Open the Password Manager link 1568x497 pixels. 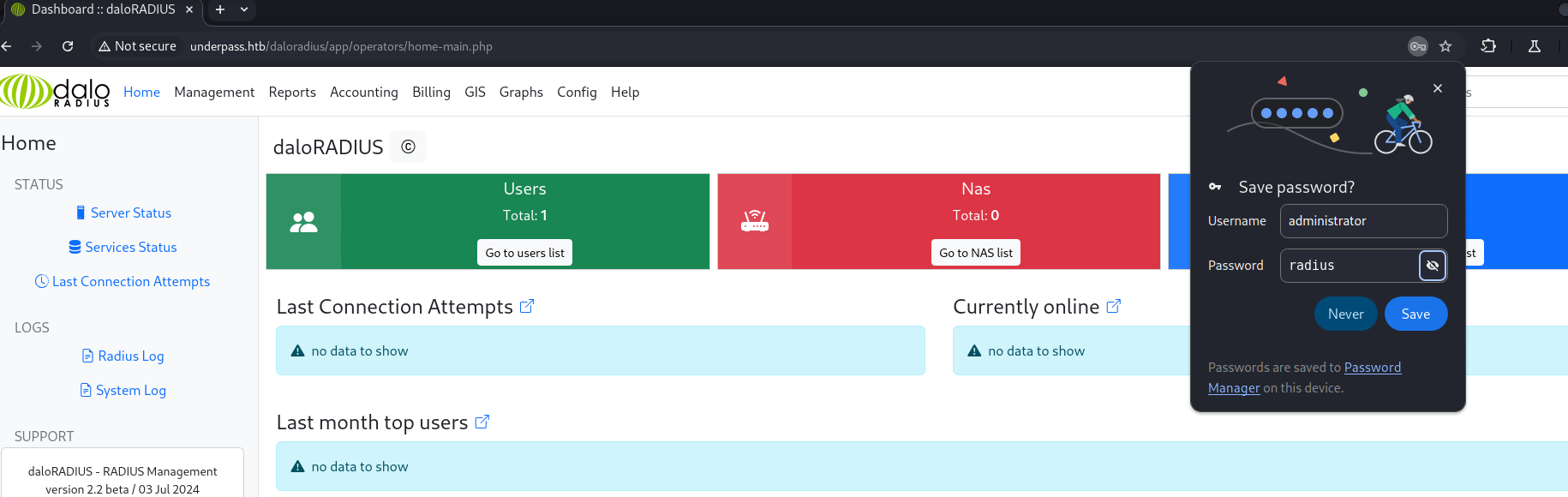1373,367
